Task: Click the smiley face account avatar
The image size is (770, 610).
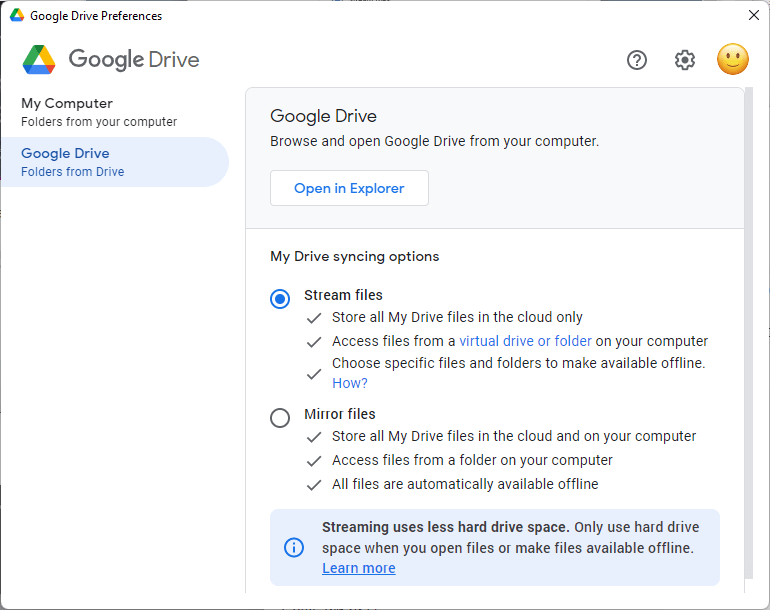Action: coord(733,59)
